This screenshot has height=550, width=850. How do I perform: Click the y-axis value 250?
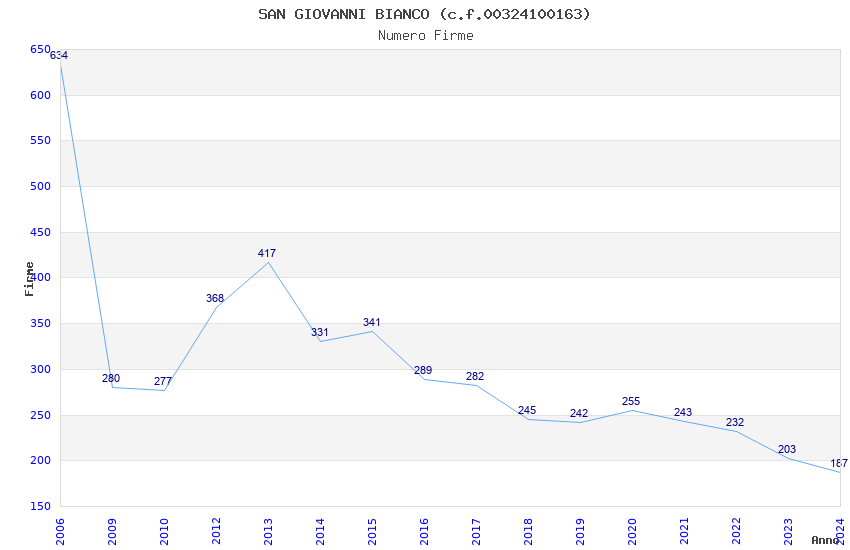click(x=40, y=416)
